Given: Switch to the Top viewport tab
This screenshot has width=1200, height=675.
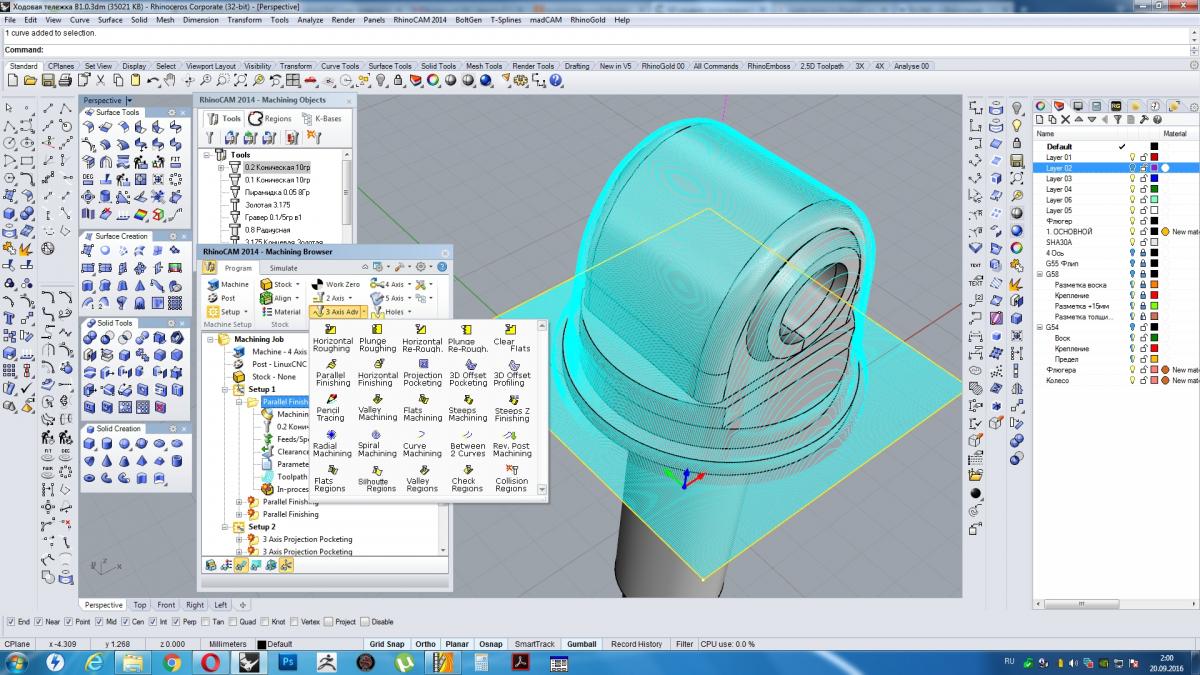Looking at the screenshot, I should (x=139, y=605).
